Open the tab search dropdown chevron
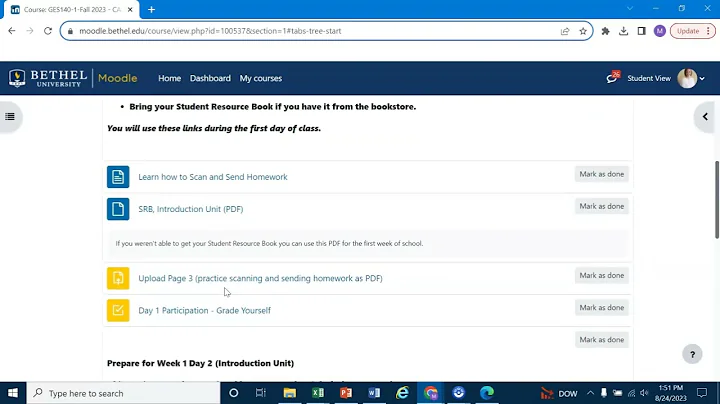Screen dimensions: 720x404 [x=630, y=8]
